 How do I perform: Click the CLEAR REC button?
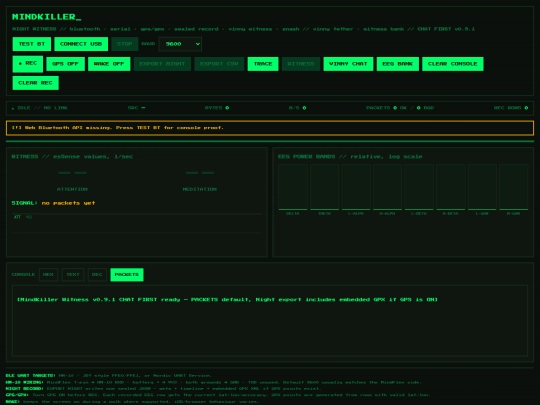[x=35, y=83]
